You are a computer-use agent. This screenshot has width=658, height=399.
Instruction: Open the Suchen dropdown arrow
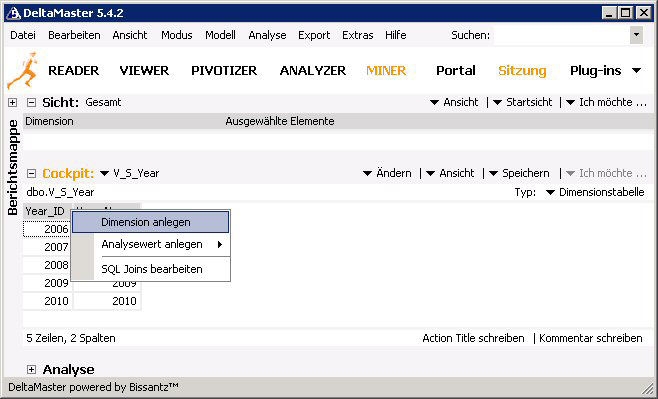[637, 35]
